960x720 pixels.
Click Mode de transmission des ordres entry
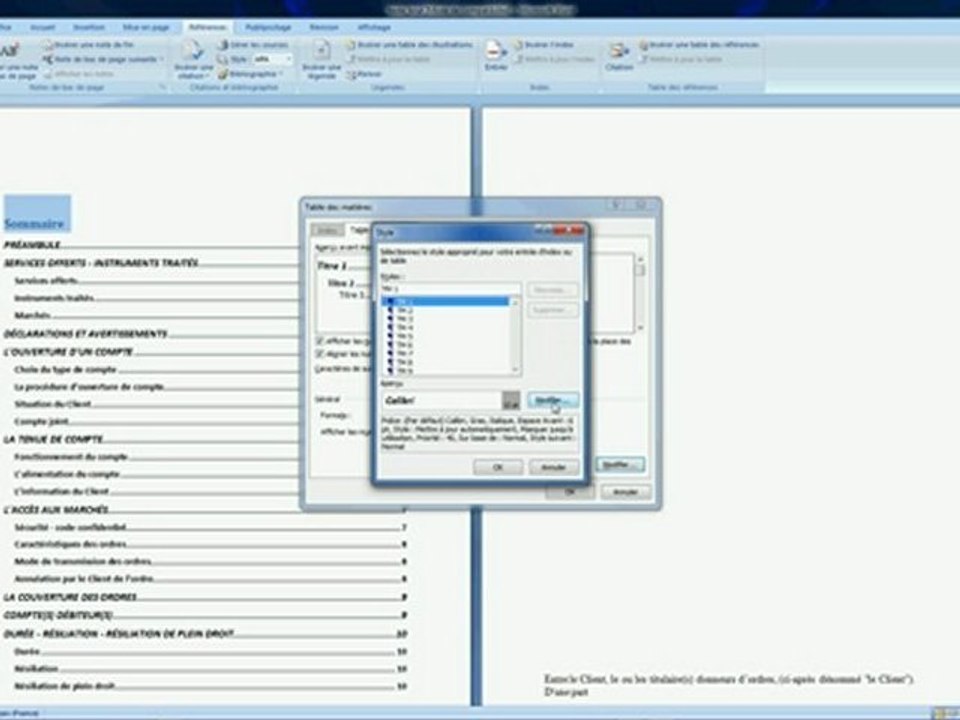83,561
